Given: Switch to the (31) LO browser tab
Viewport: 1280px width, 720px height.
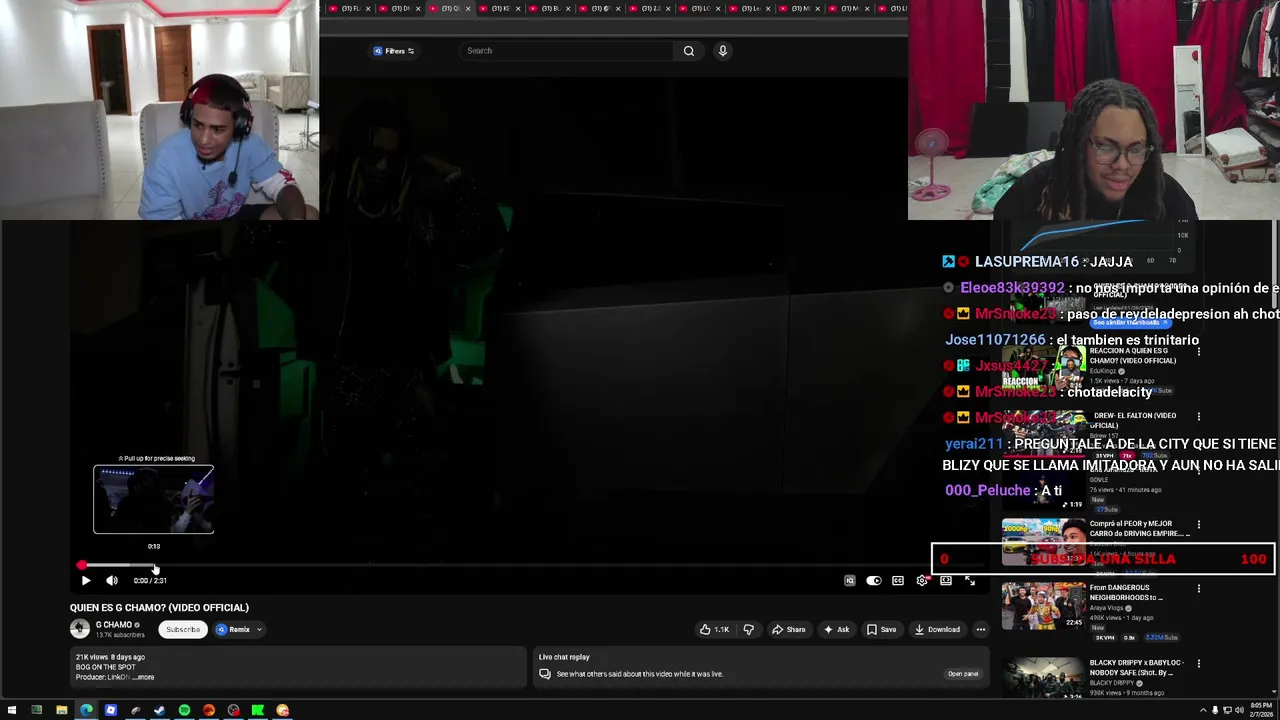Looking at the screenshot, I should [700, 8].
